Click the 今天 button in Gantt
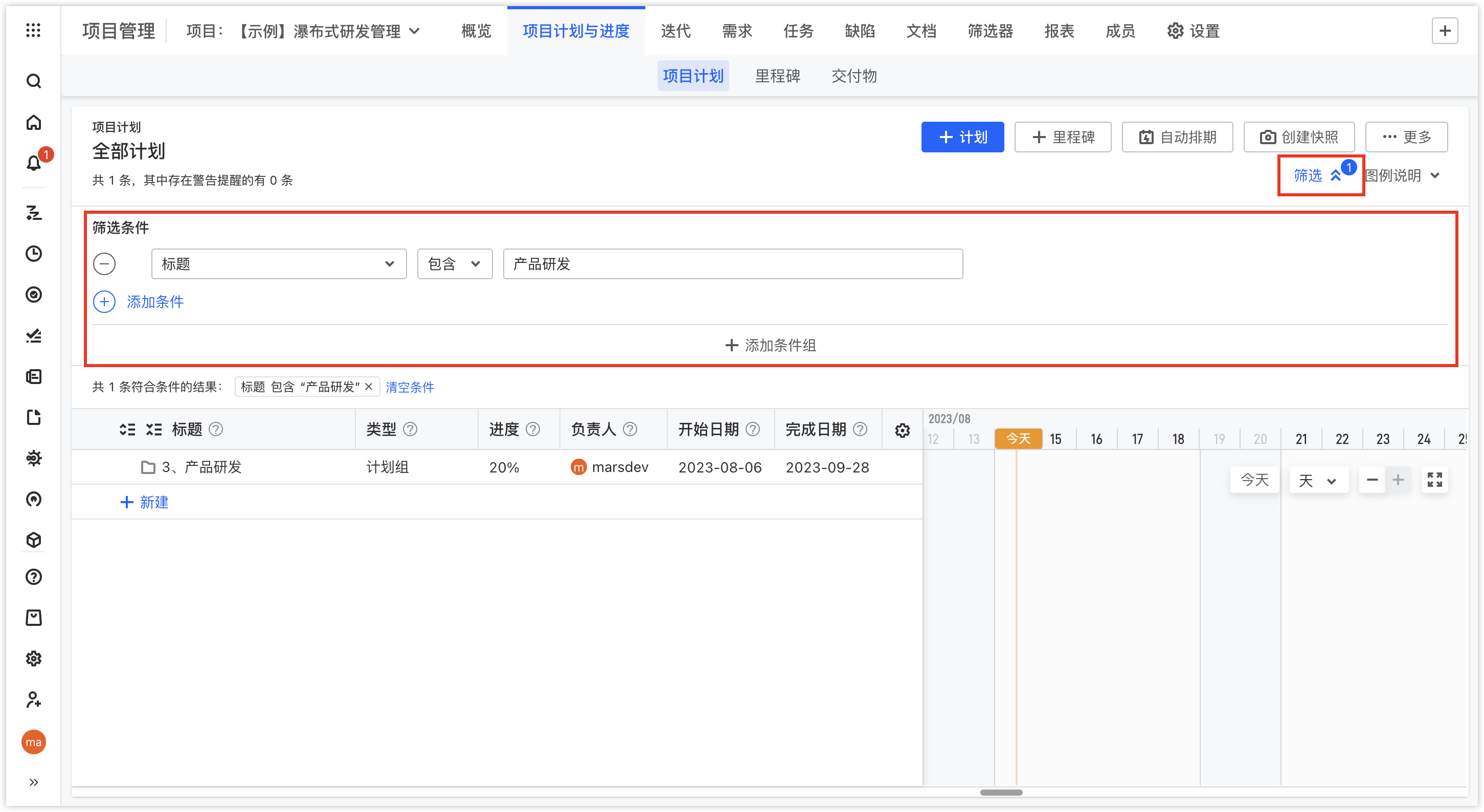This screenshot has height=812, width=1484. click(1254, 480)
